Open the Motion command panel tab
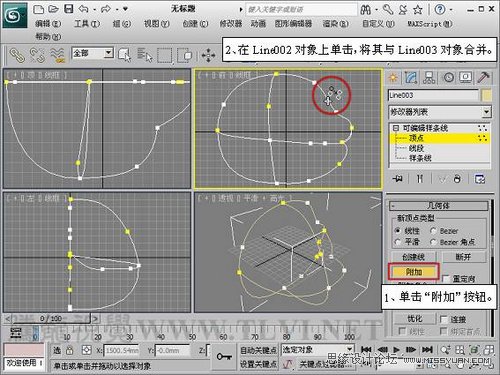Viewport: 500px width, 375px height. point(448,78)
